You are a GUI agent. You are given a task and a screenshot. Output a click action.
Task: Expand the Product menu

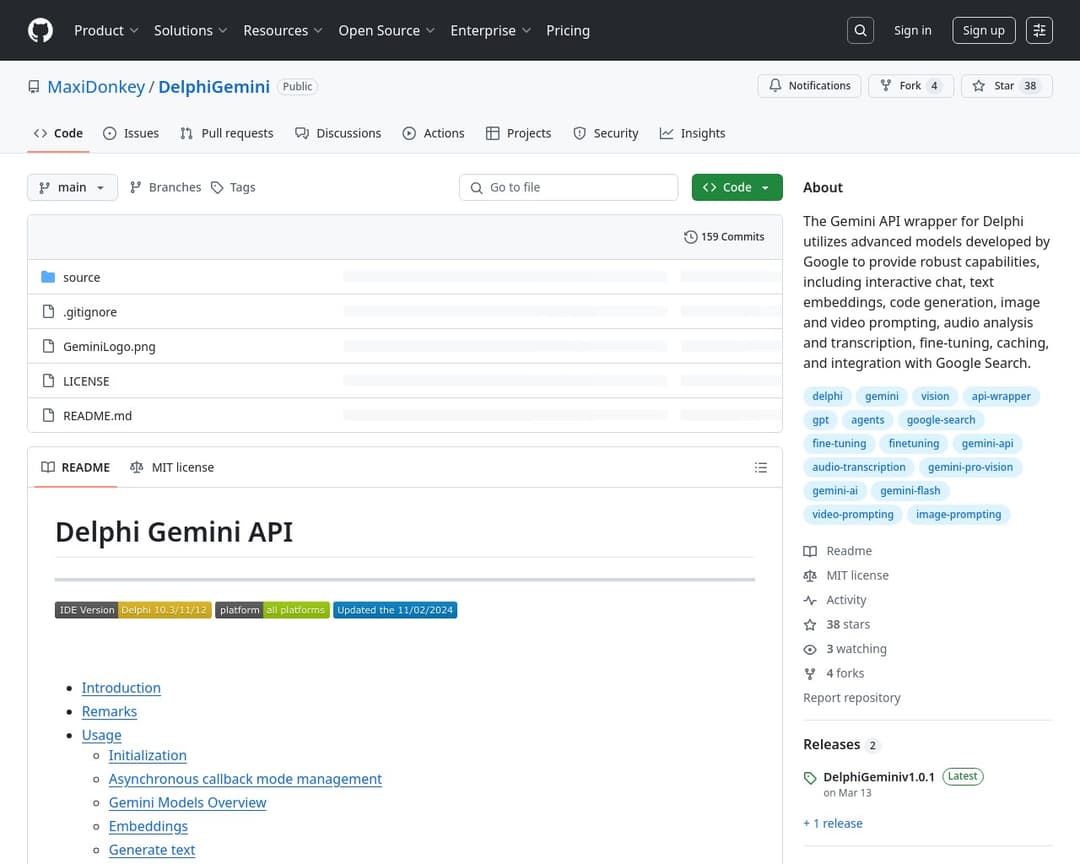pyautogui.click(x=106, y=30)
